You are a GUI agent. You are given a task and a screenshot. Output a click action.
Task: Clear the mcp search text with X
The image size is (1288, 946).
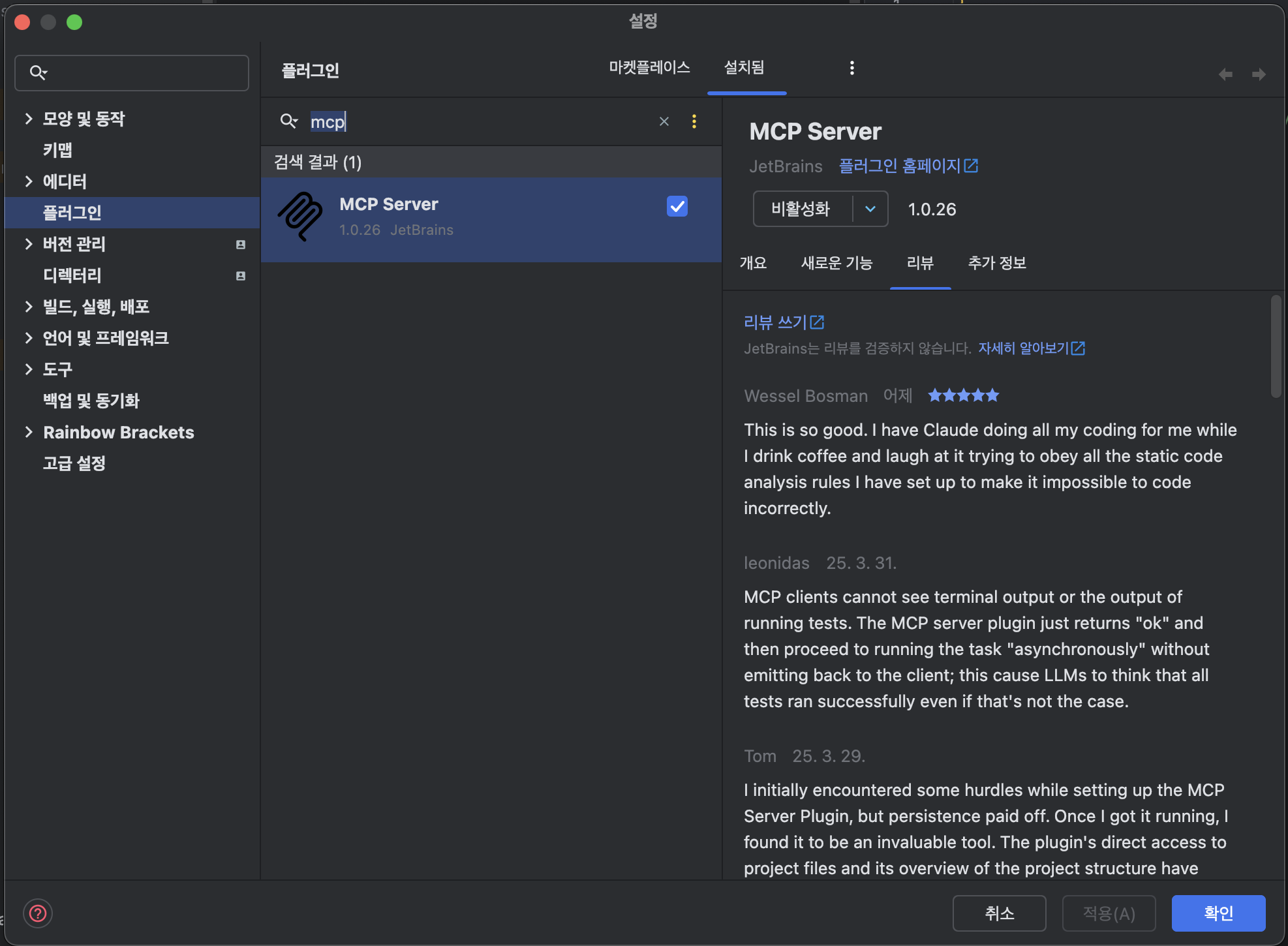point(664,121)
